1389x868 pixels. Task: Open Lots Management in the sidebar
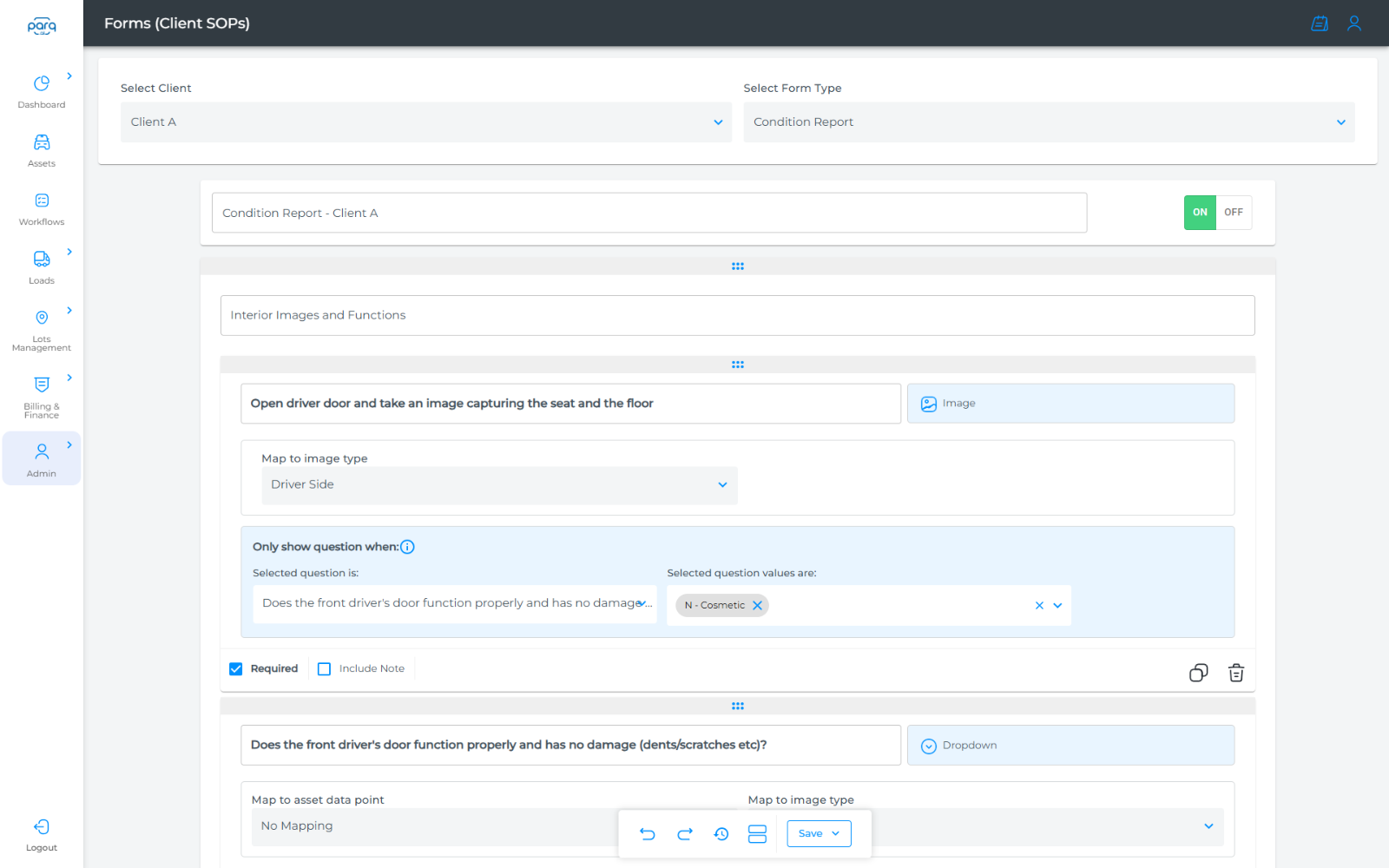point(42,330)
